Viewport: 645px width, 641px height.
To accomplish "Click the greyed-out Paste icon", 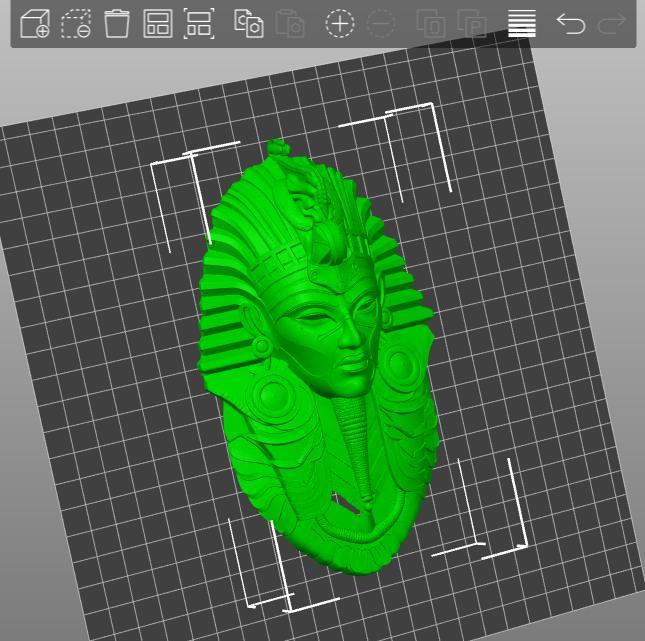I will (x=290, y=24).
